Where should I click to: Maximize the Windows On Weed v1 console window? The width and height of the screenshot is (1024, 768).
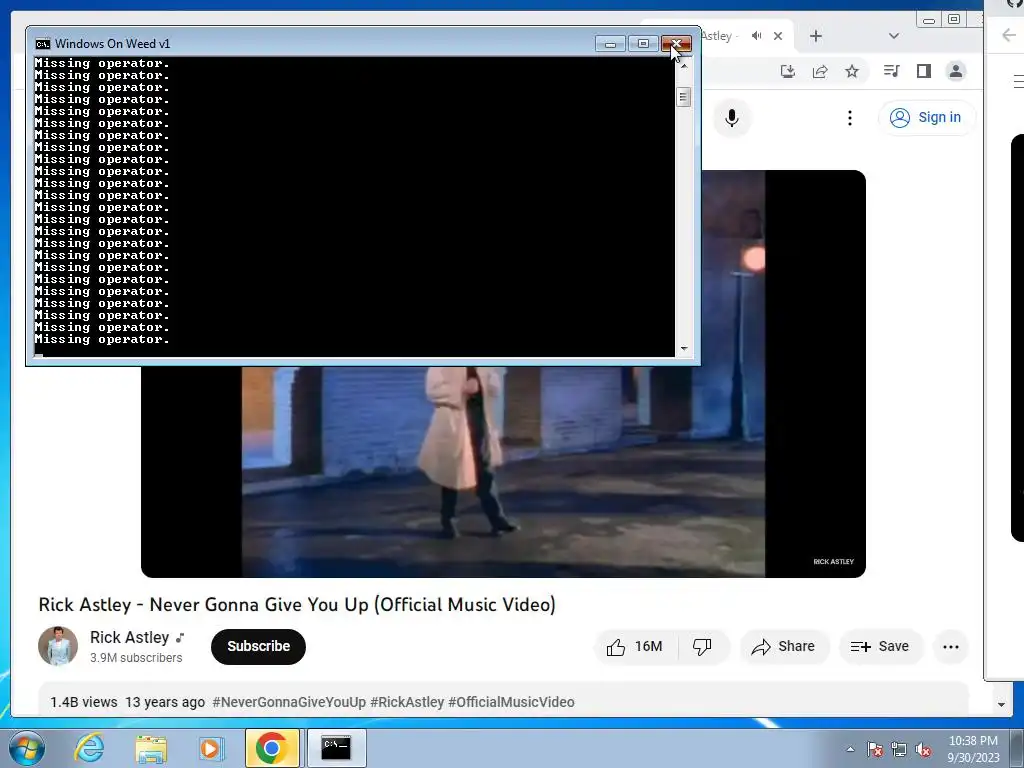[x=643, y=44]
